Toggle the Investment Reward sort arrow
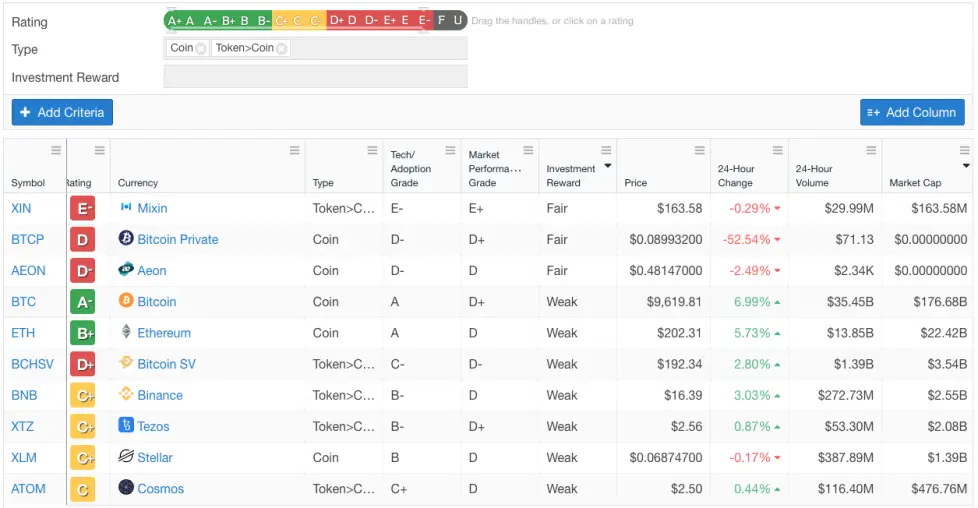The image size is (978, 508). pos(608,166)
